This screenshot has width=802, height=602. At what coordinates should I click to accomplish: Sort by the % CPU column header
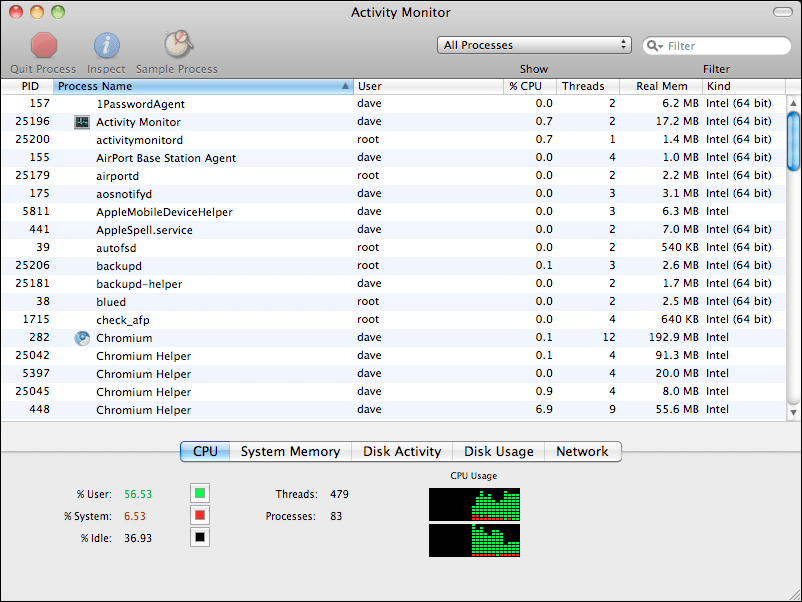click(530, 86)
